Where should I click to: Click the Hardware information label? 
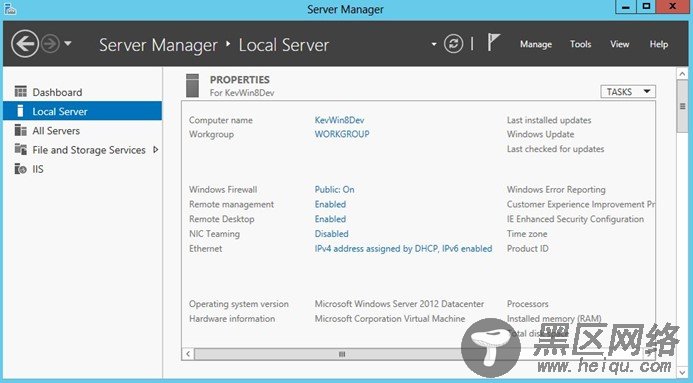coord(232,318)
